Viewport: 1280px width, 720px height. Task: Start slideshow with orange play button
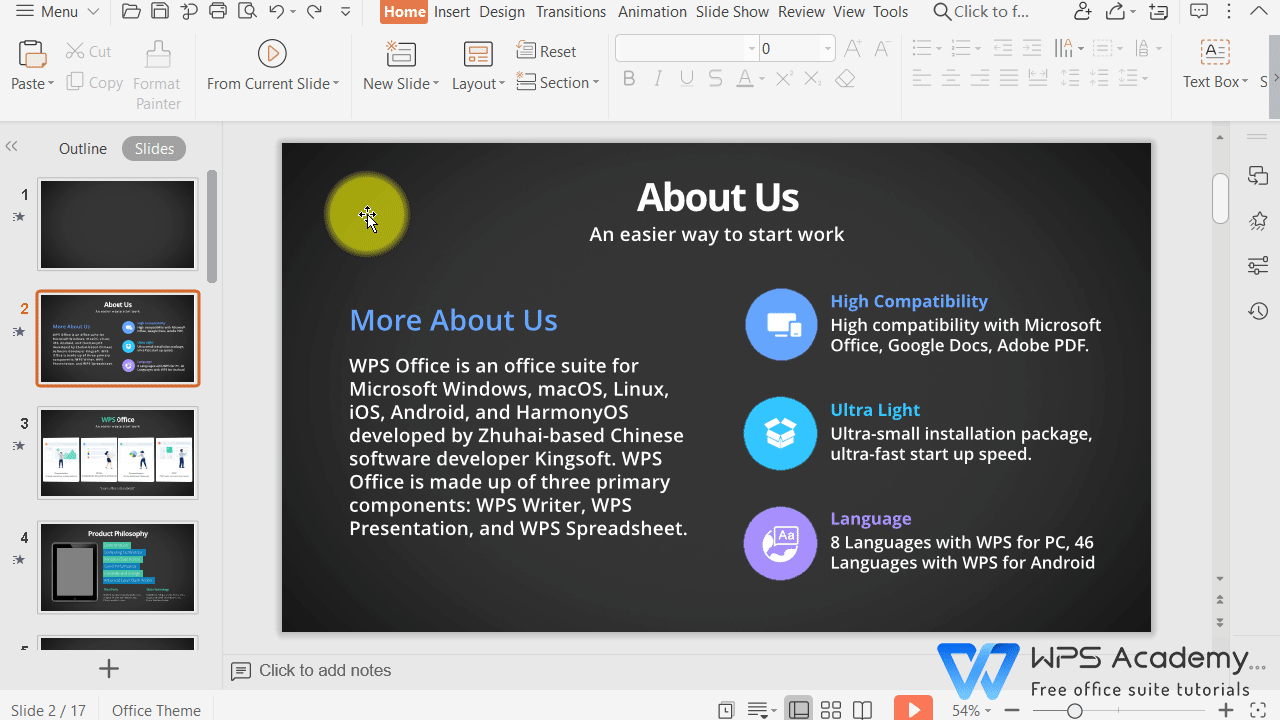pos(913,709)
